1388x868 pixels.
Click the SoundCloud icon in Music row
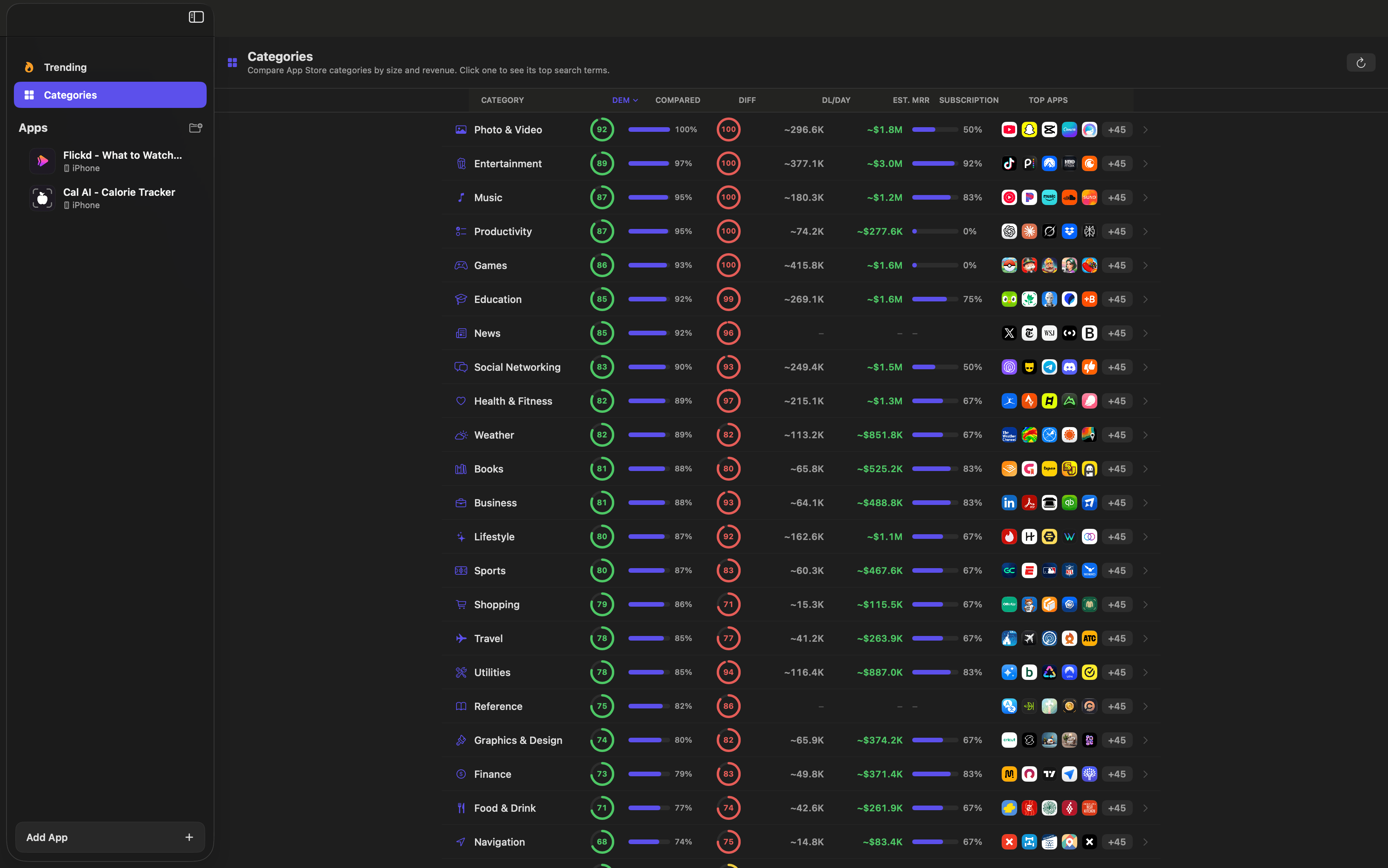tap(1069, 197)
